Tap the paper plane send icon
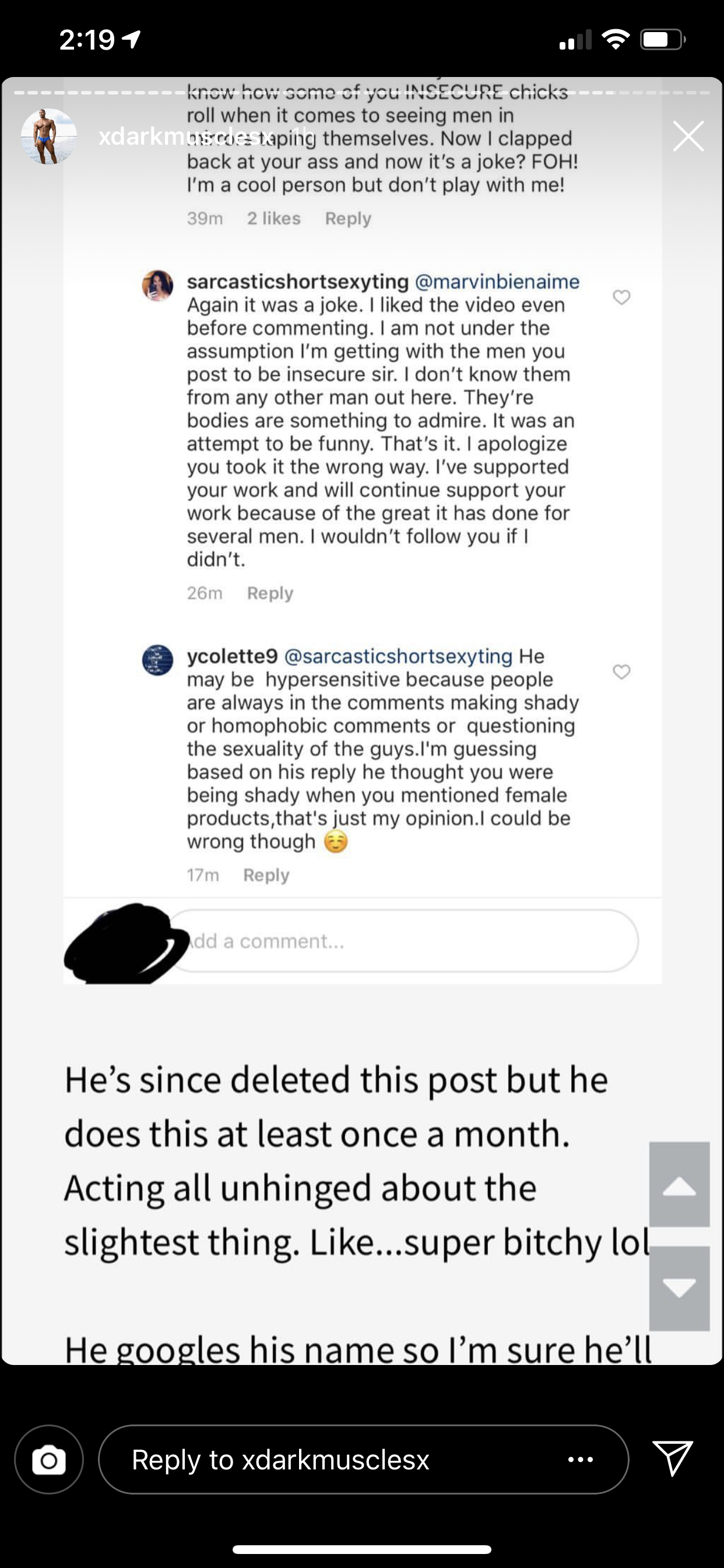724x1568 pixels. tap(672, 1458)
